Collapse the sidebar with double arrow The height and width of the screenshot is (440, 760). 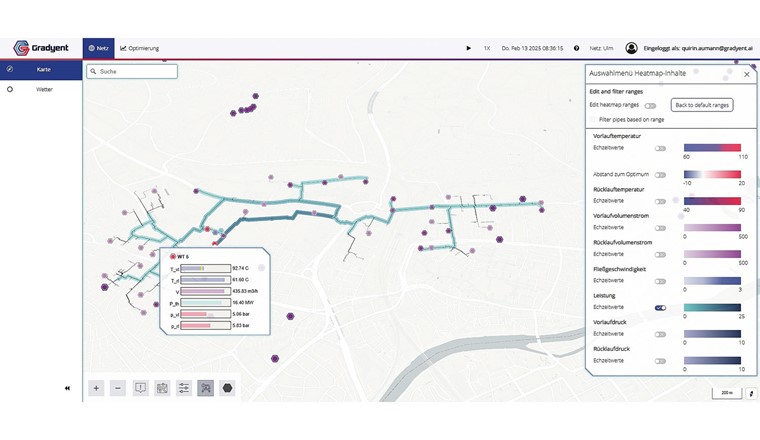click(68, 388)
